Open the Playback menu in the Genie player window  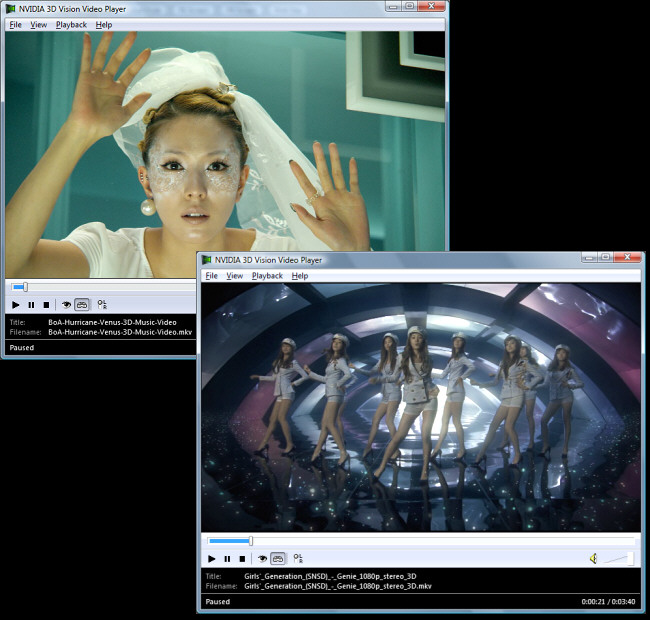click(x=267, y=276)
